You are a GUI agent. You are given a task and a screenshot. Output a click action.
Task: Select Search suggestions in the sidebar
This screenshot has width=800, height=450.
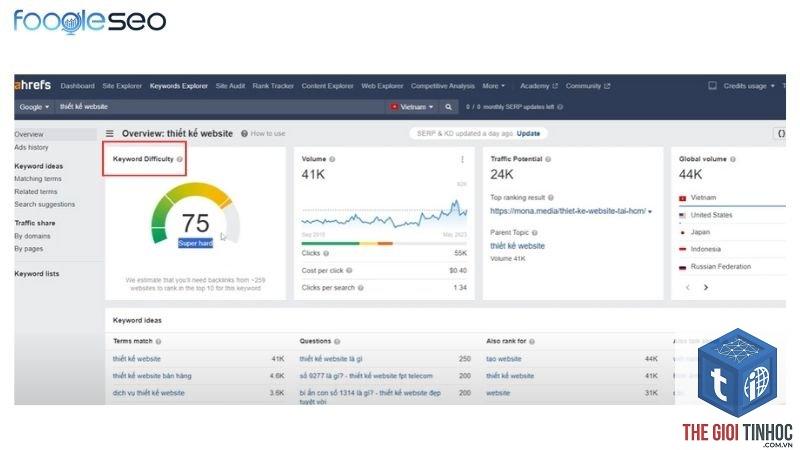[44, 205]
